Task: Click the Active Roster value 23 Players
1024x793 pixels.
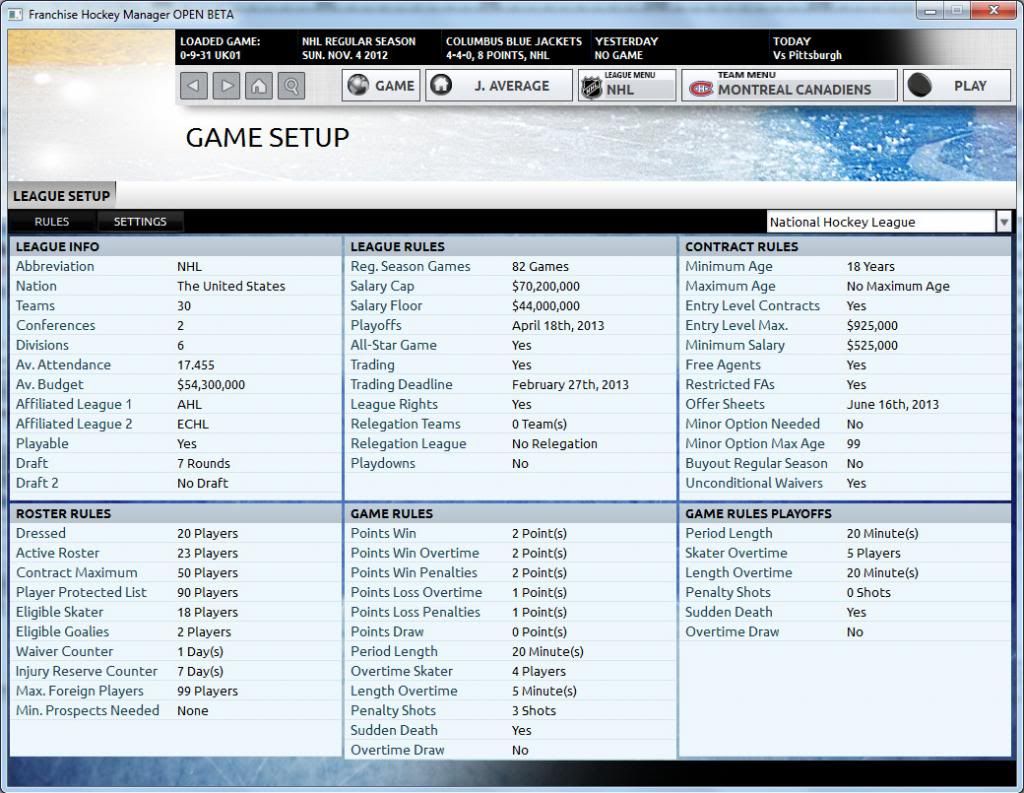Action: pyautogui.click(x=208, y=553)
